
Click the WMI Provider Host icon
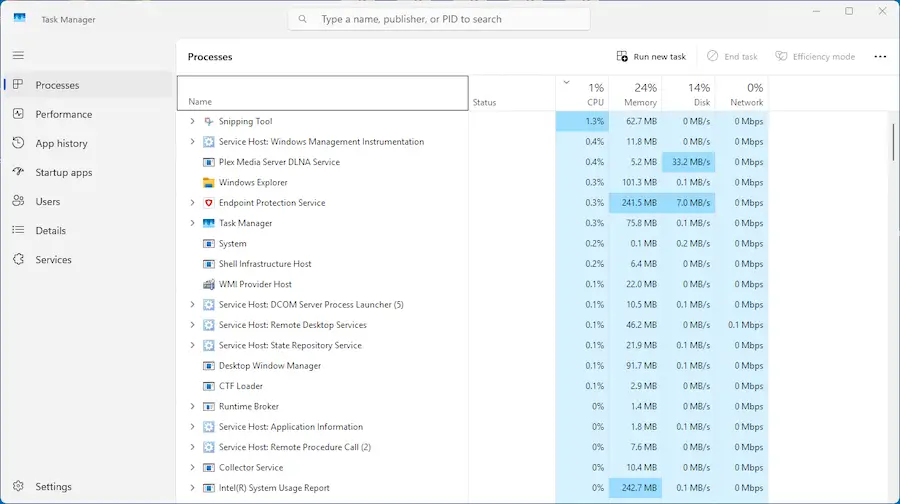coord(208,284)
